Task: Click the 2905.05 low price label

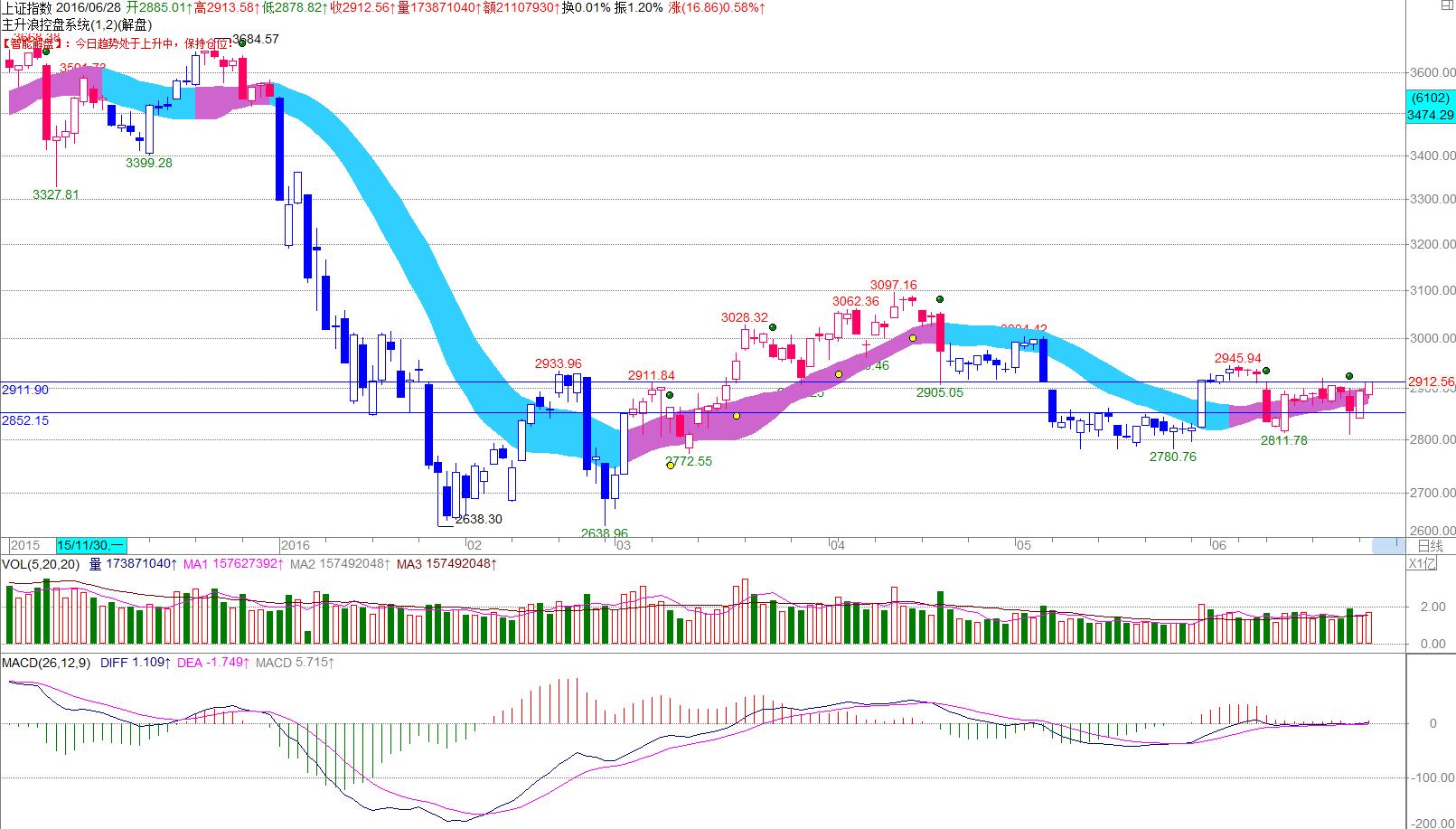Action: click(940, 392)
